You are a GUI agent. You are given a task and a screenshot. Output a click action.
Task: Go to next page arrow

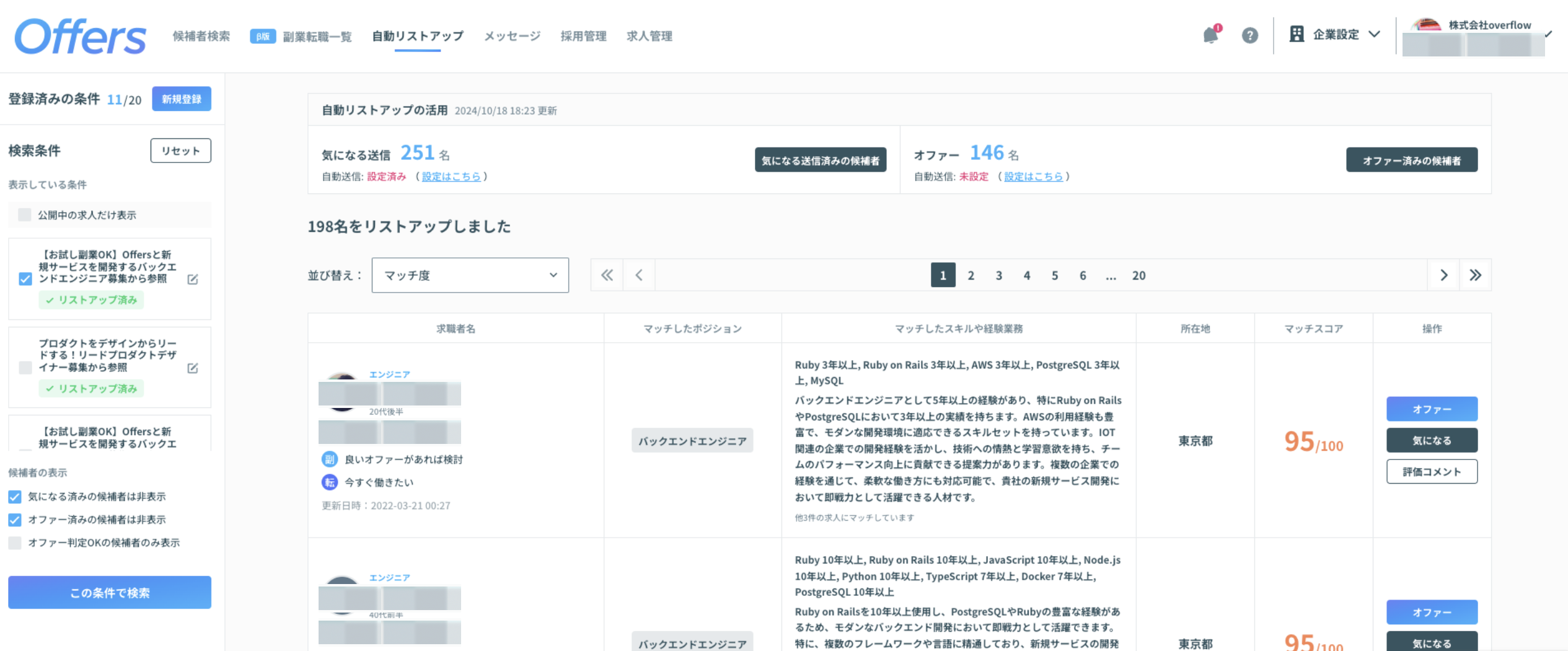pyautogui.click(x=1444, y=275)
